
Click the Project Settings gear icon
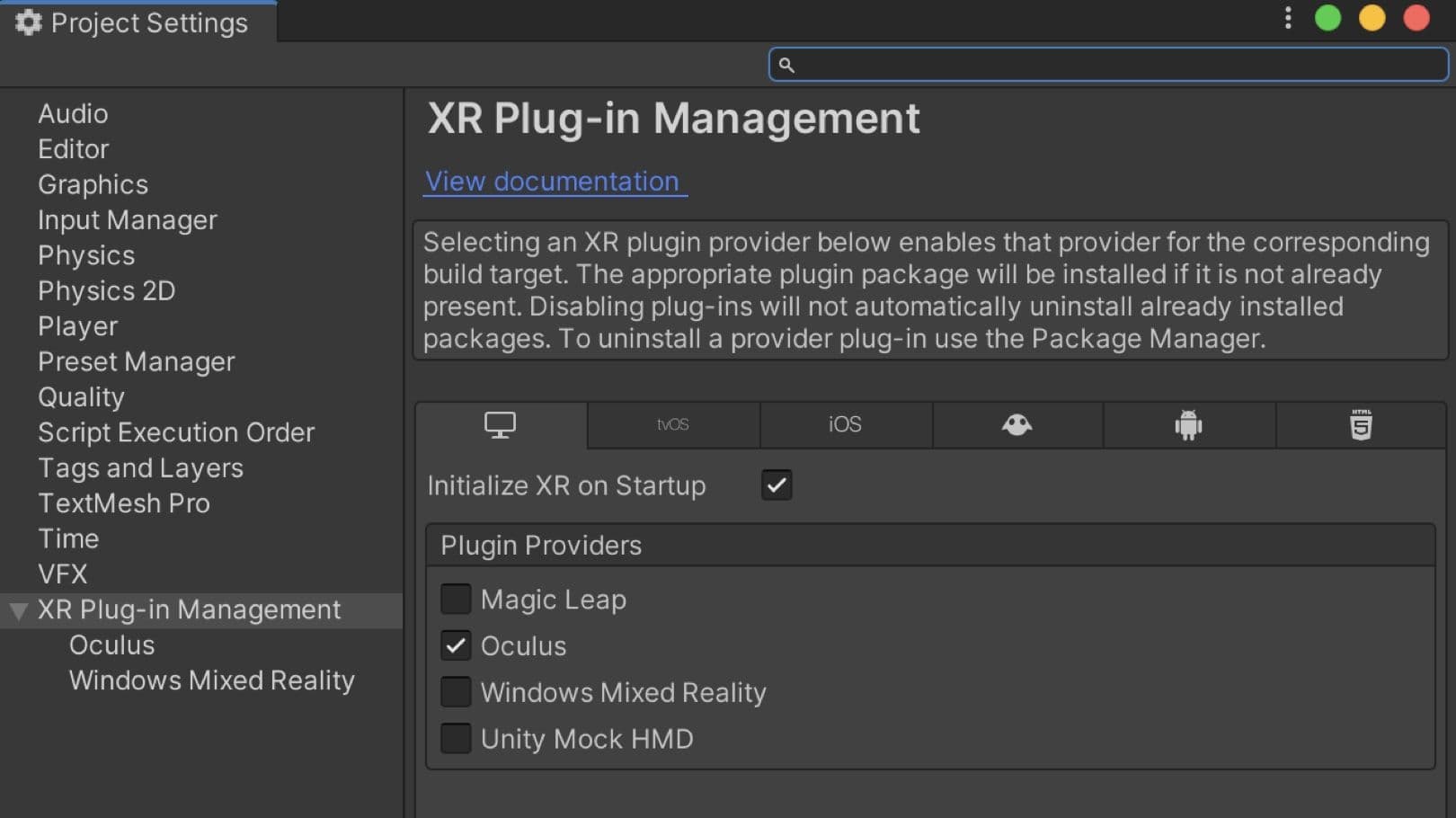pos(28,22)
